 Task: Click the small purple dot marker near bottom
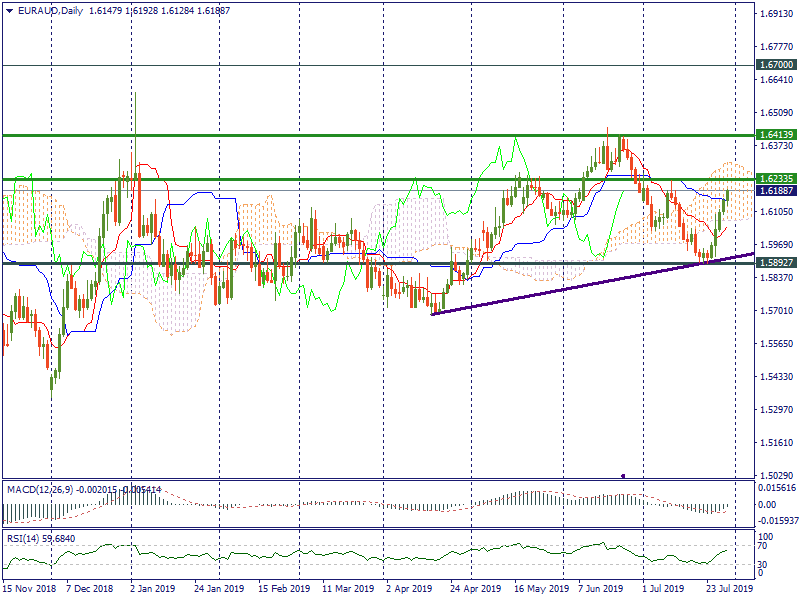coord(623,476)
